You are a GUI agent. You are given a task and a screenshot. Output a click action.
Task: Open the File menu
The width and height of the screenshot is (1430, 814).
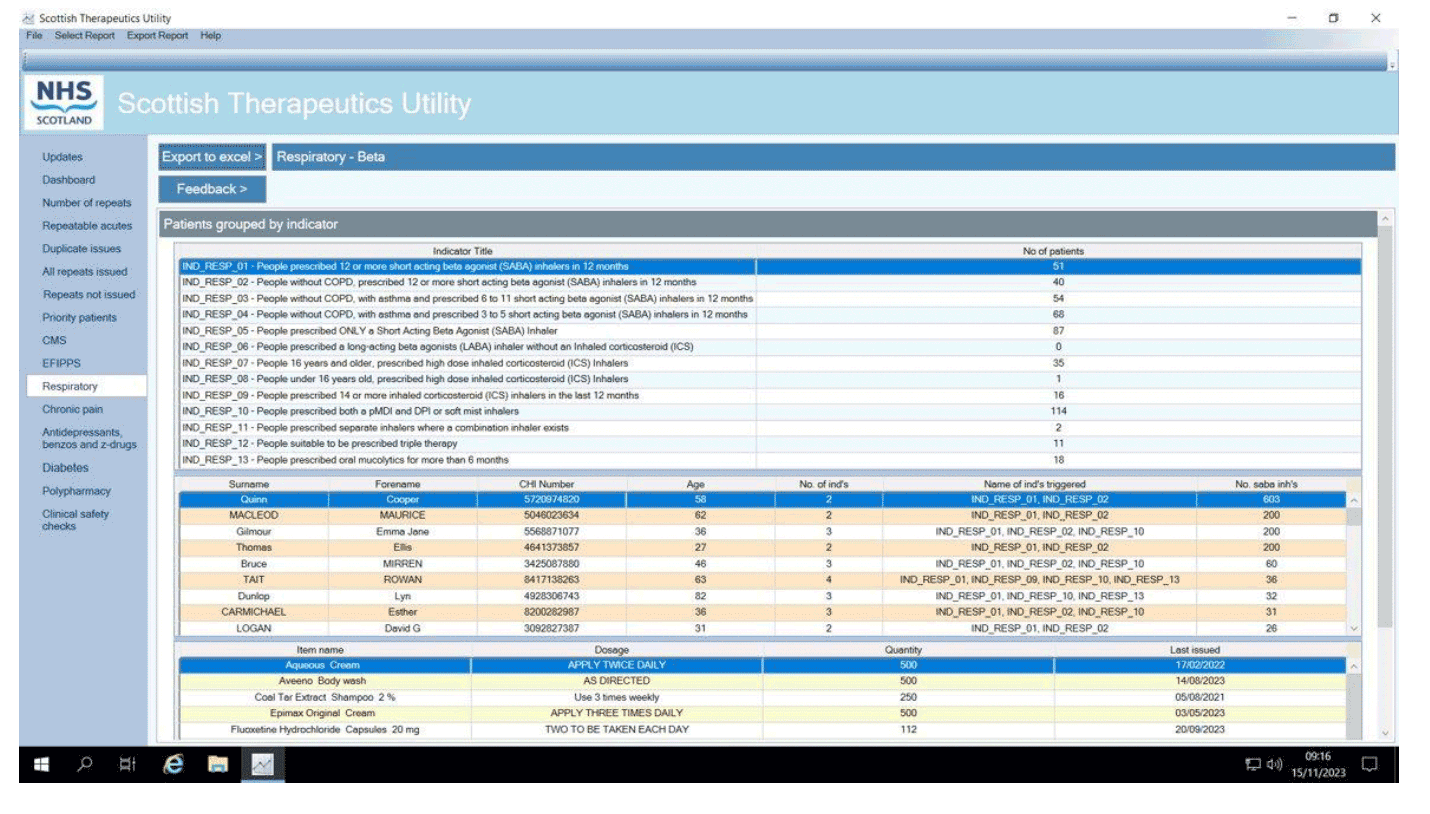click(35, 36)
